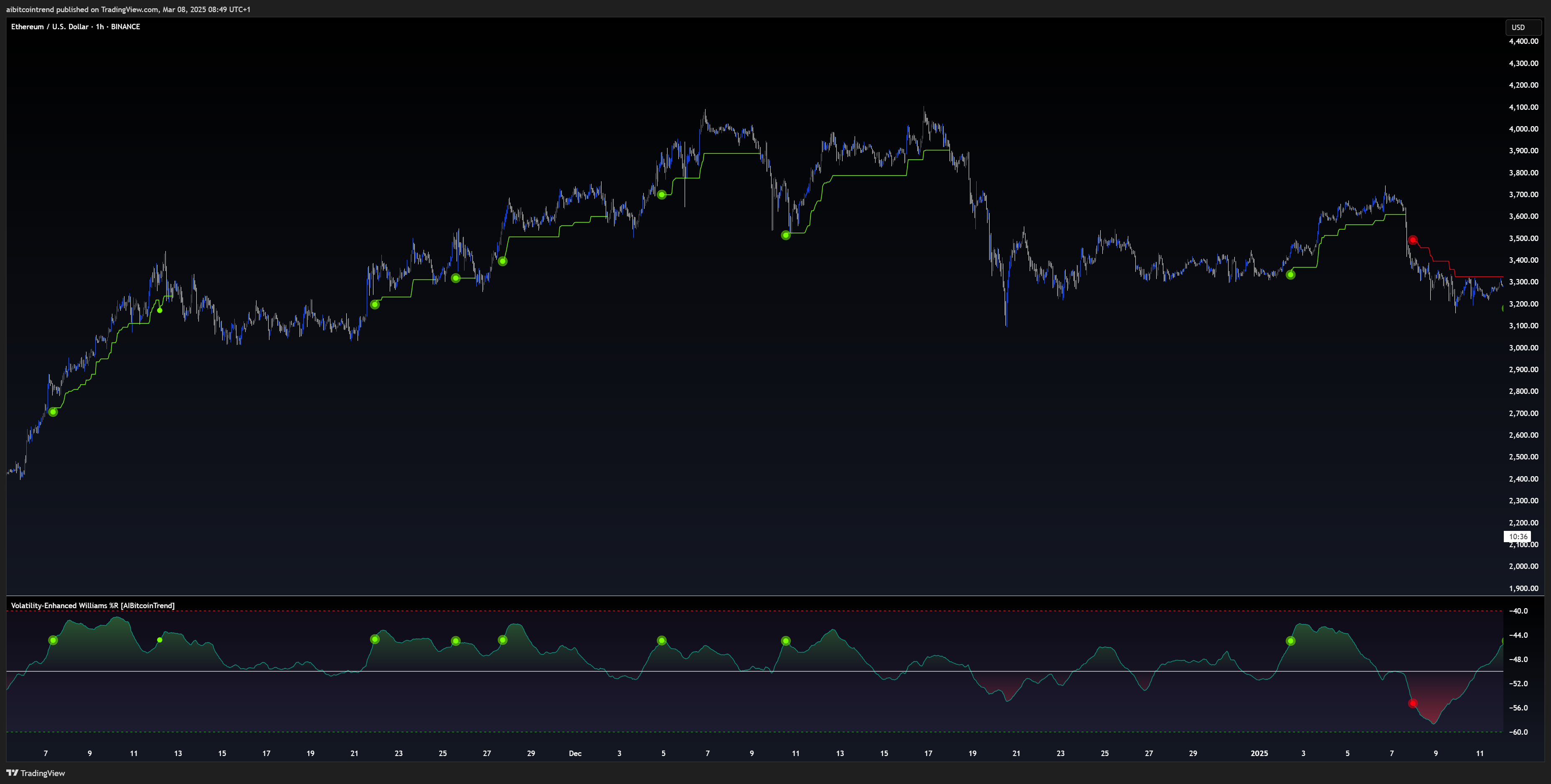
Task: Click the 2,600.00 price axis label
Action: tap(1523, 435)
